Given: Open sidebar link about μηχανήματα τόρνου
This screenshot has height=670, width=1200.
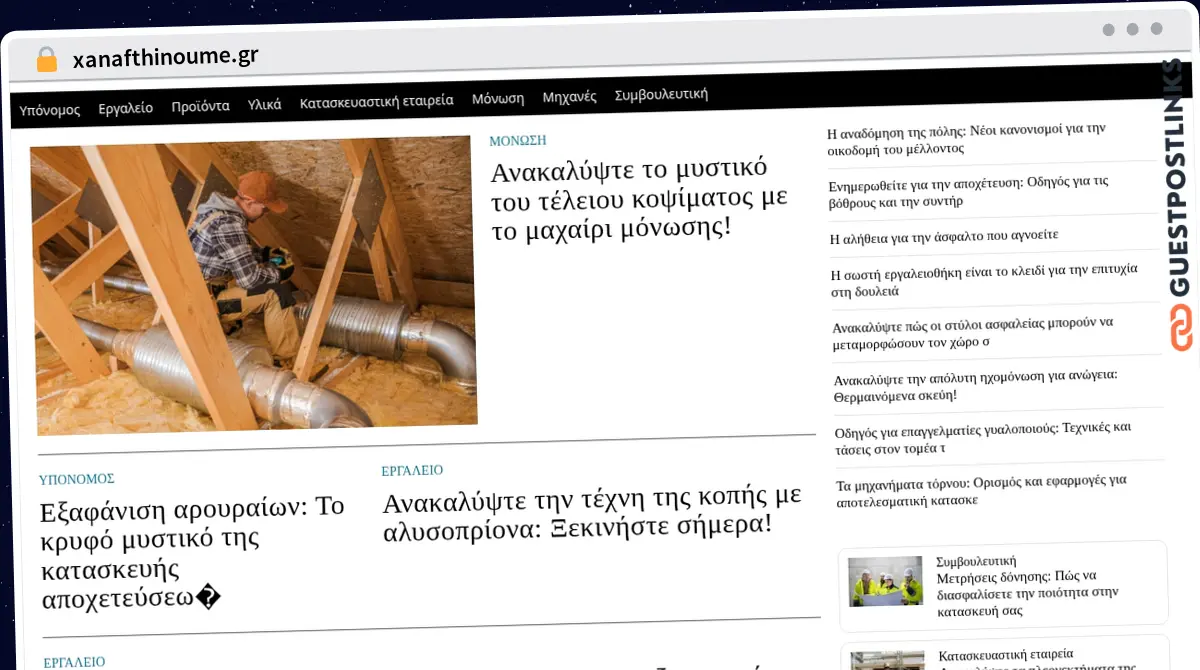Looking at the screenshot, I should 981,490.
